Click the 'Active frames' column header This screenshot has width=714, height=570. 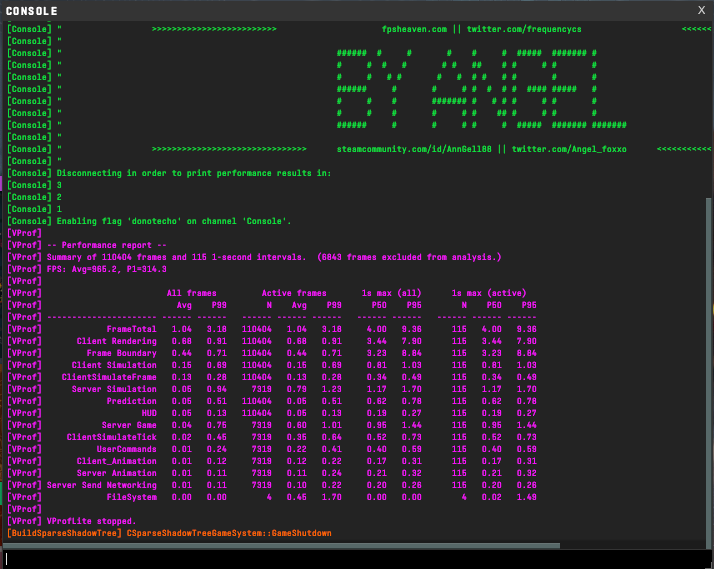pyautogui.click(x=294, y=293)
